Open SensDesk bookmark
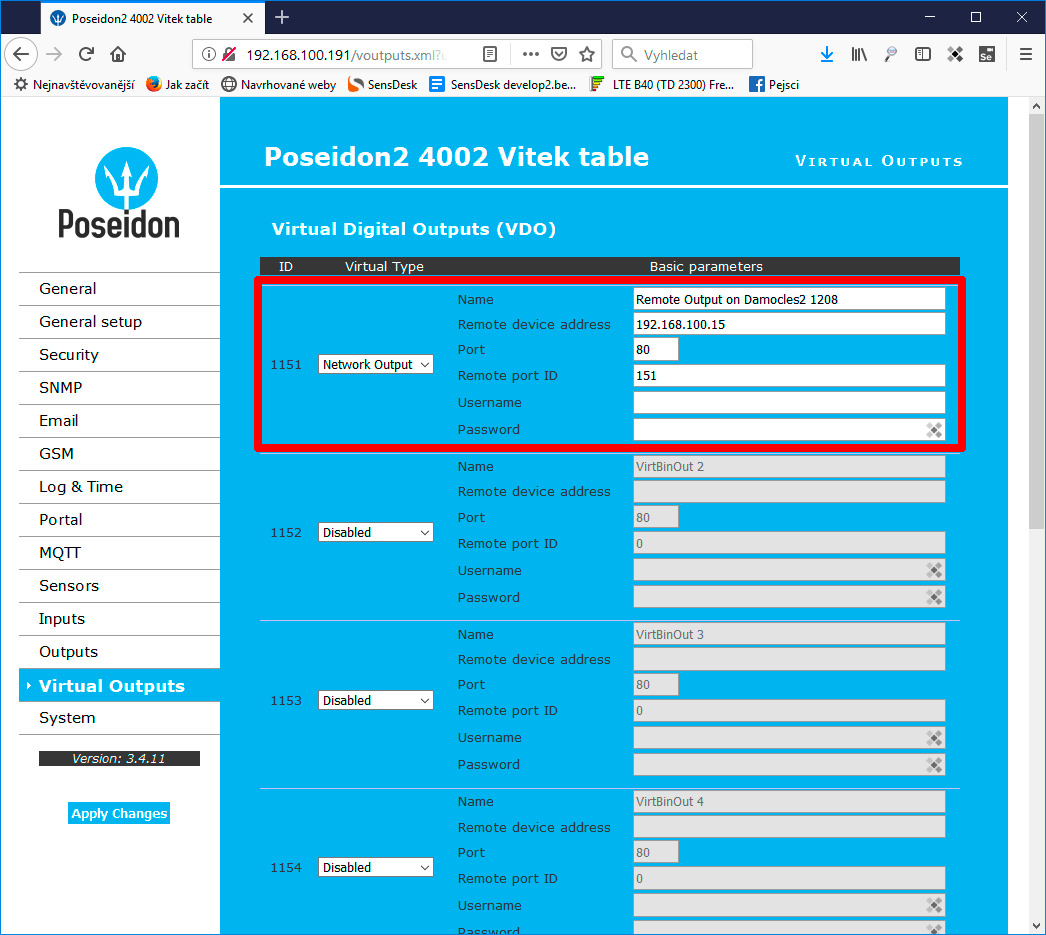The image size is (1046, 935). pyautogui.click(x=383, y=85)
